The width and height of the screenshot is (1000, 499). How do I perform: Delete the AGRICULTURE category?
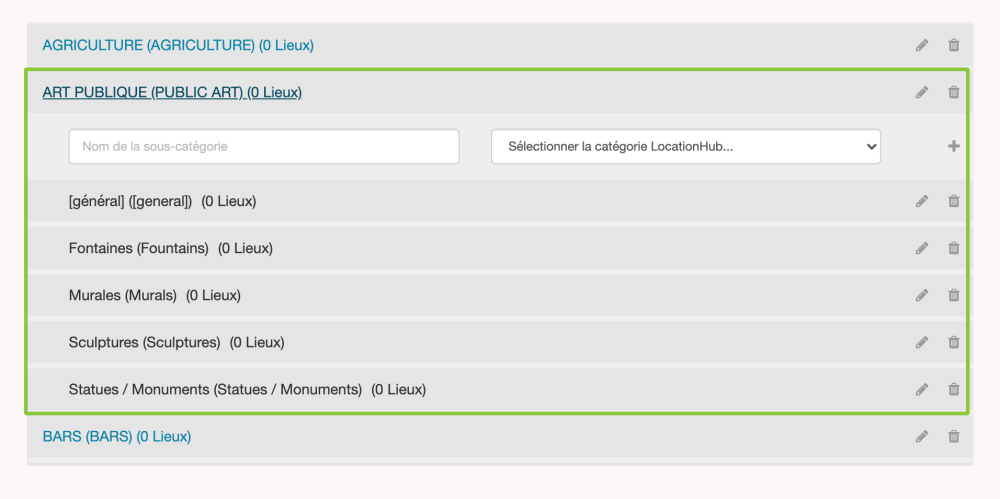953,45
